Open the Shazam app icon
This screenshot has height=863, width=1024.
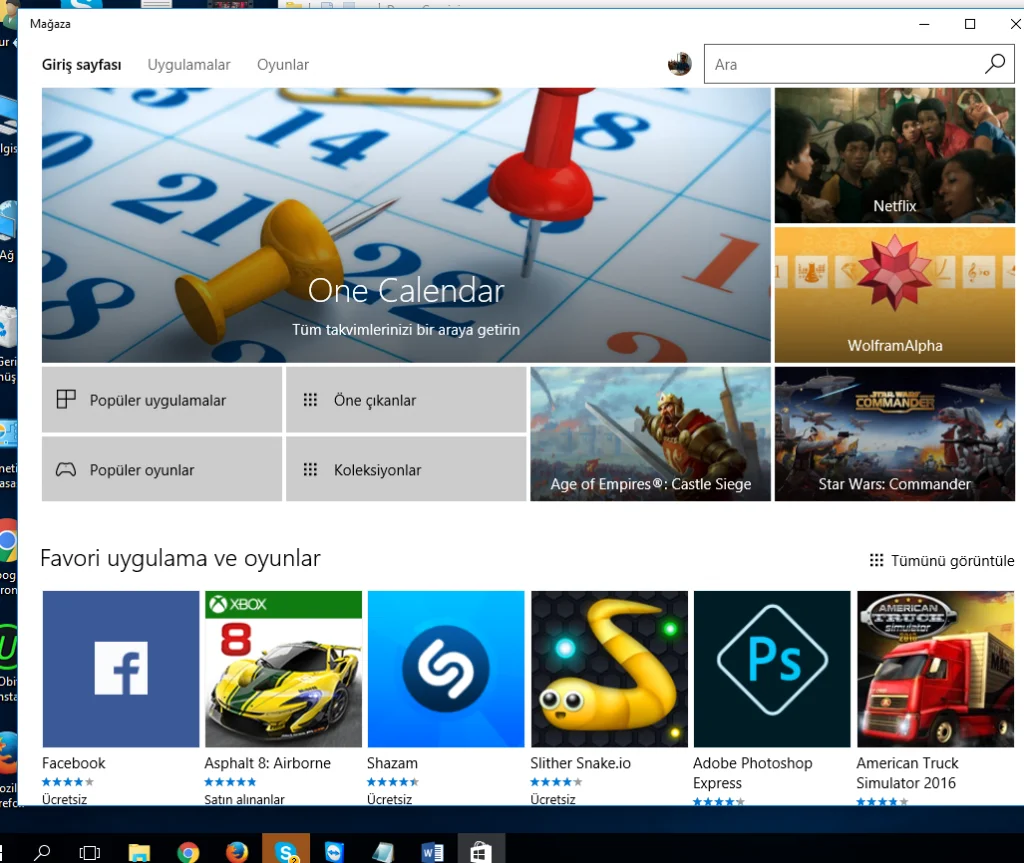[x=446, y=669]
